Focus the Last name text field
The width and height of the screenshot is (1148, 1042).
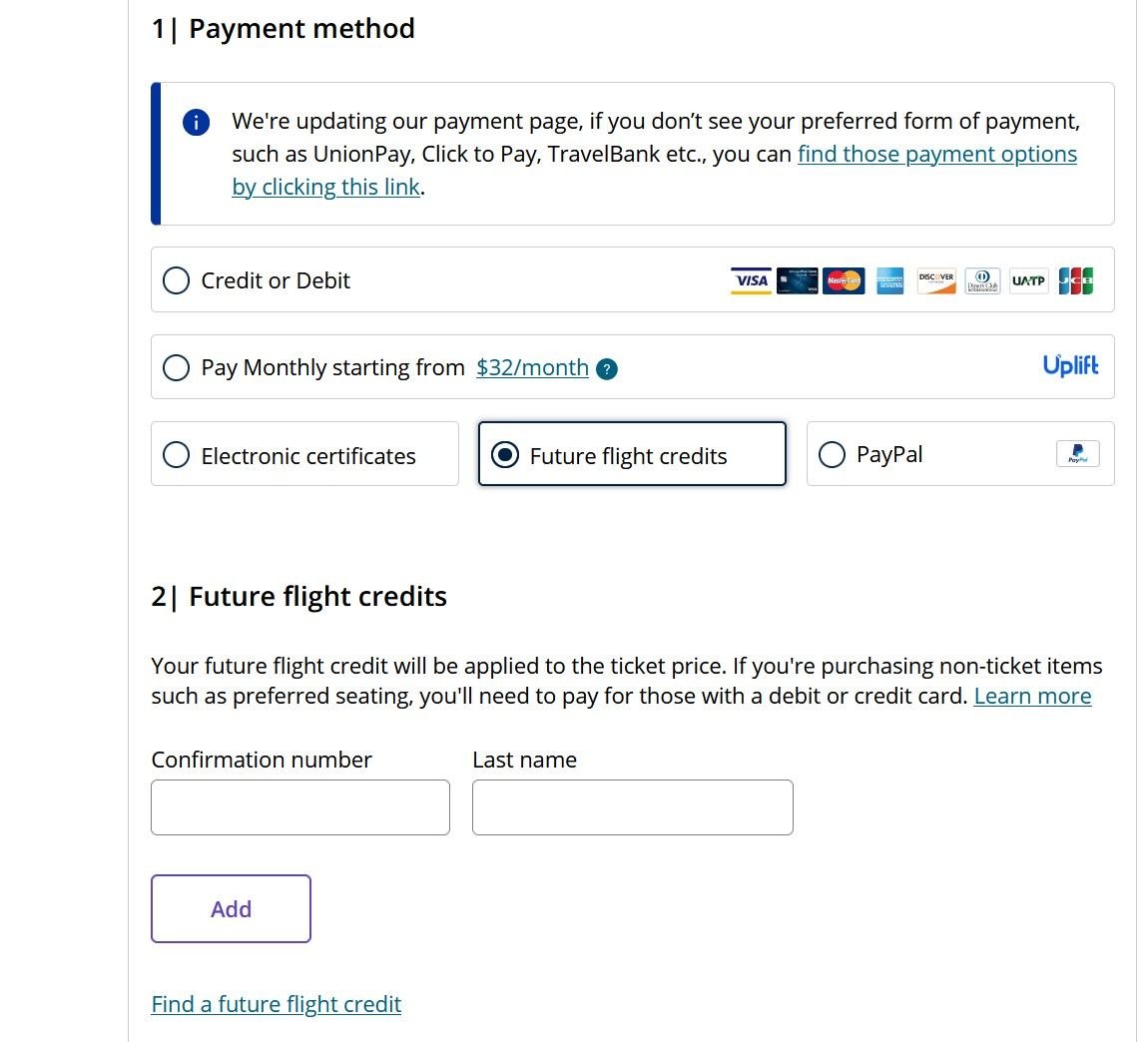click(632, 807)
